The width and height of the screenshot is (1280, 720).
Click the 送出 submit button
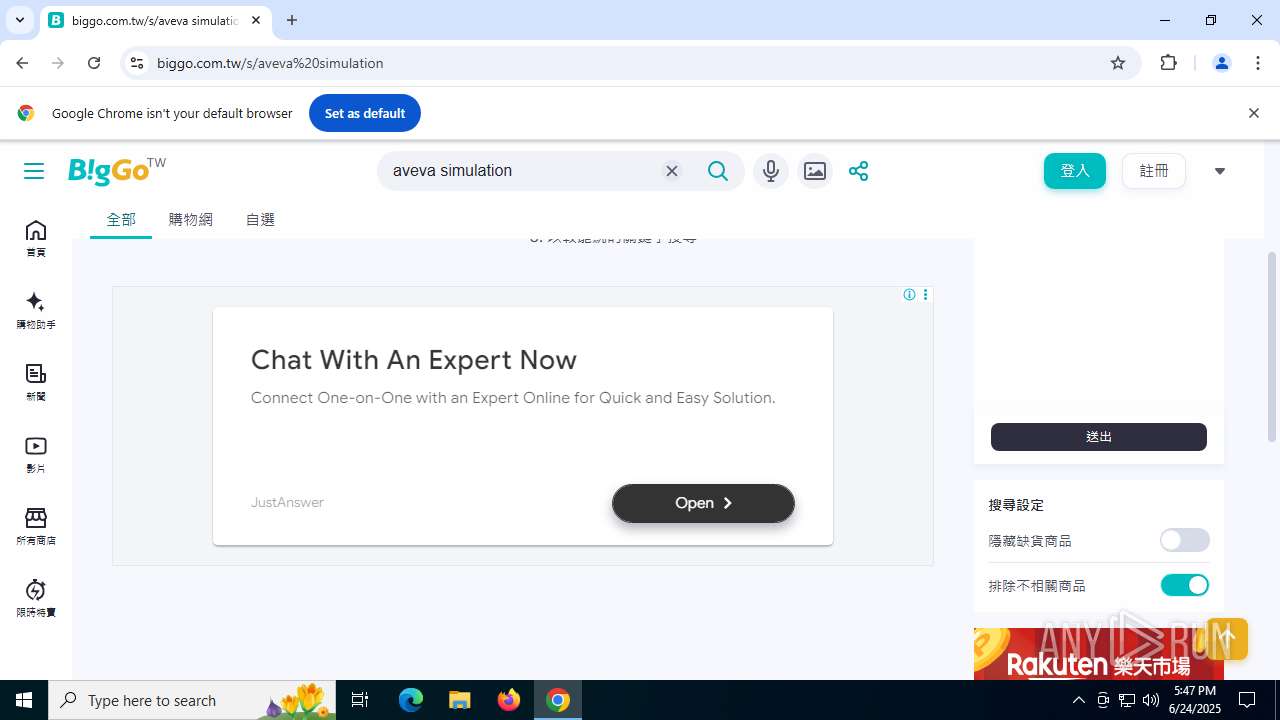coord(1099,437)
